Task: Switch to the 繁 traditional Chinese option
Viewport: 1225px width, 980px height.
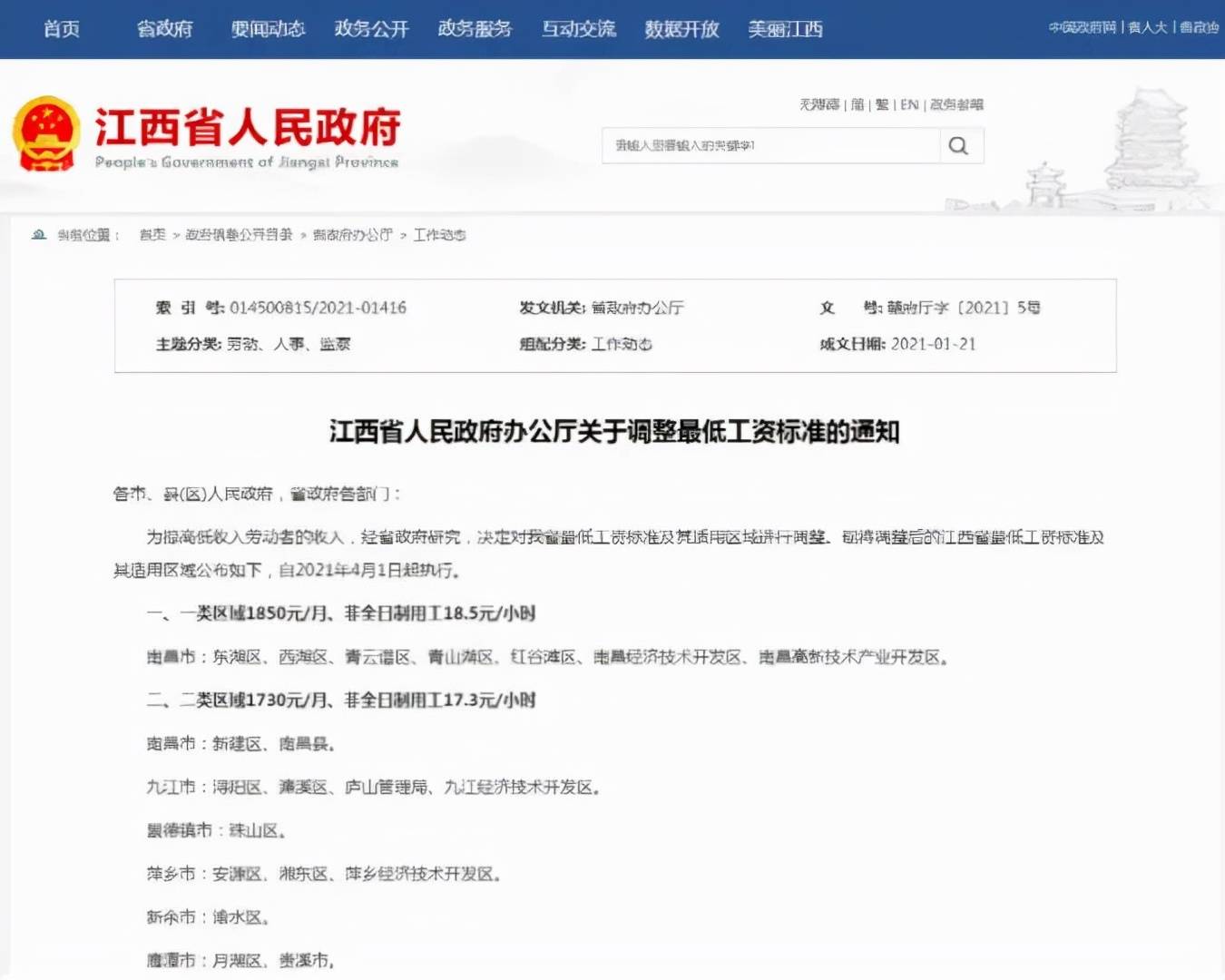Action: point(882,105)
